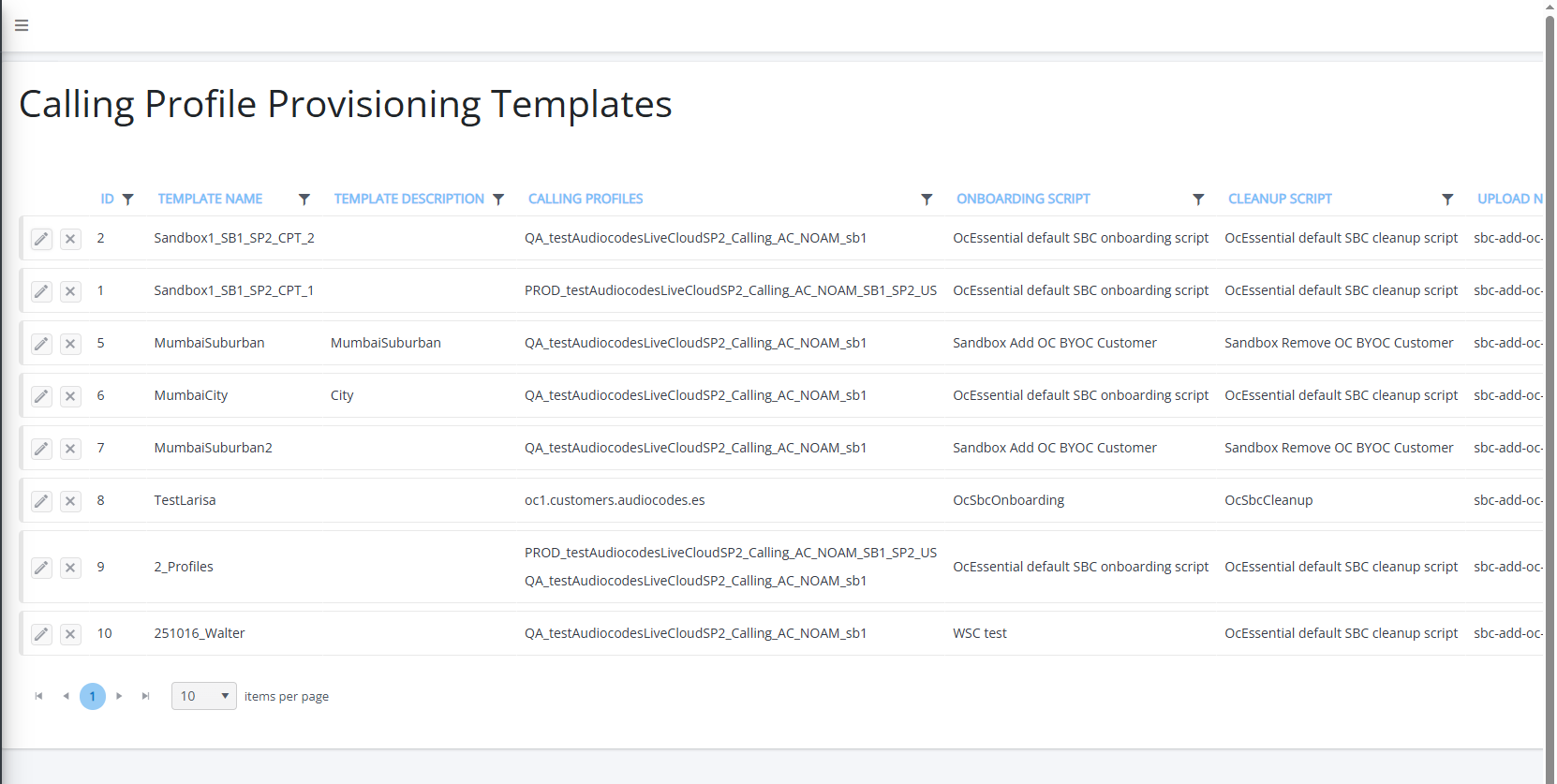Open filter for Template Name column
Screen dimensions: 1557x784
click(x=304, y=200)
